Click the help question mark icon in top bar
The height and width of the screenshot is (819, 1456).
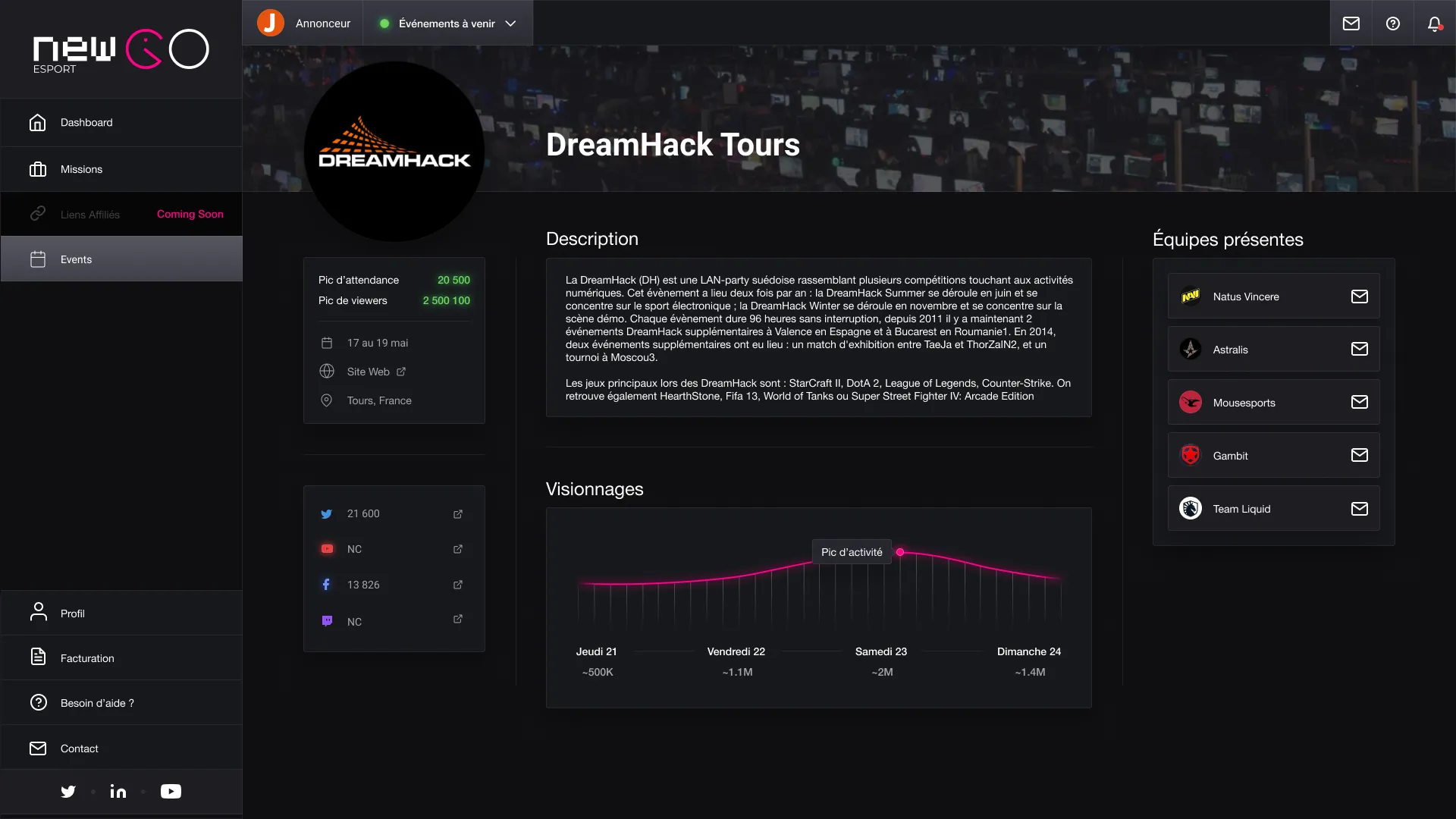tap(1393, 24)
